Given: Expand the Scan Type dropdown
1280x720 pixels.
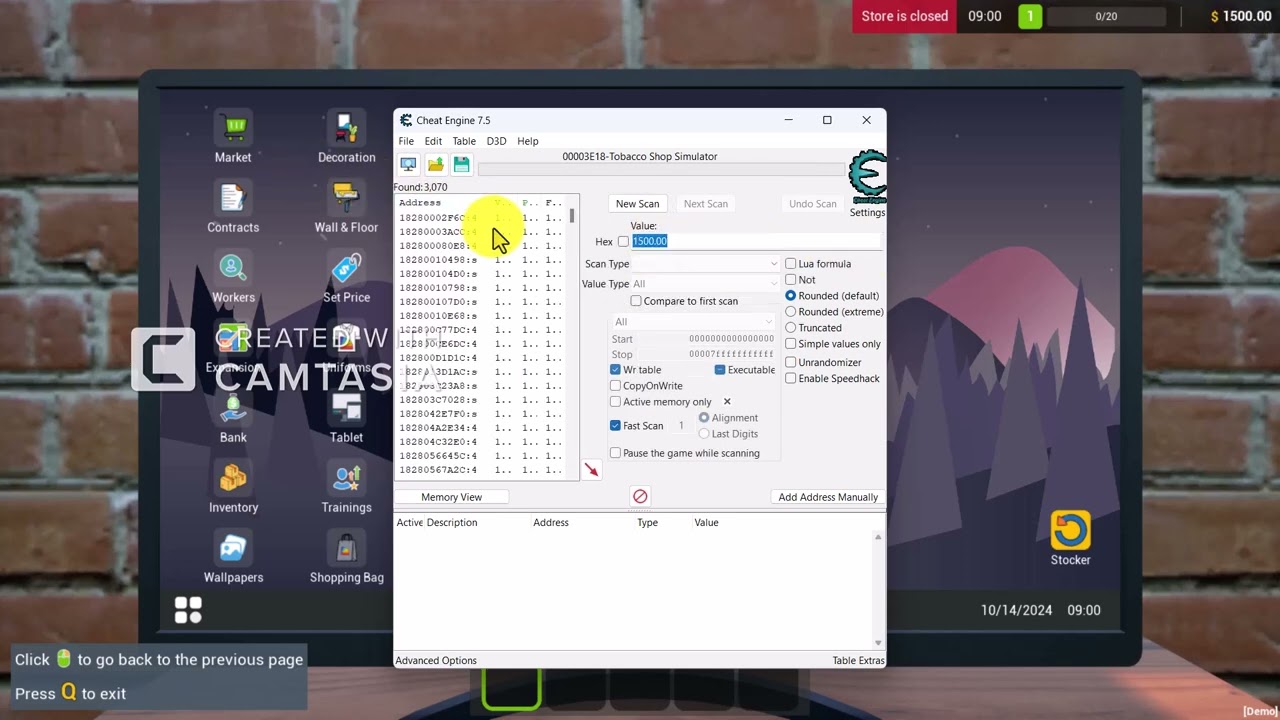Looking at the screenshot, I should 706,264.
